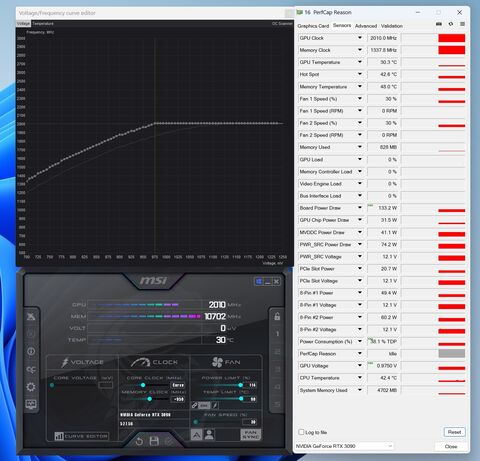Click the Core Clock 'Curve' value field
Screen dimensions: 480x461
coord(178,385)
